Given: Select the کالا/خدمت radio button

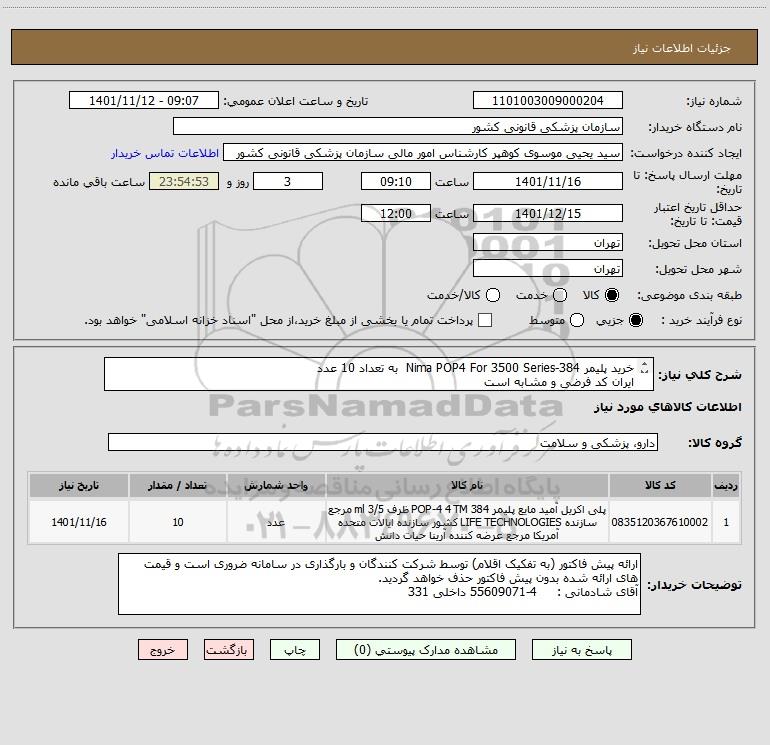Looking at the screenshot, I should point(493,295).
